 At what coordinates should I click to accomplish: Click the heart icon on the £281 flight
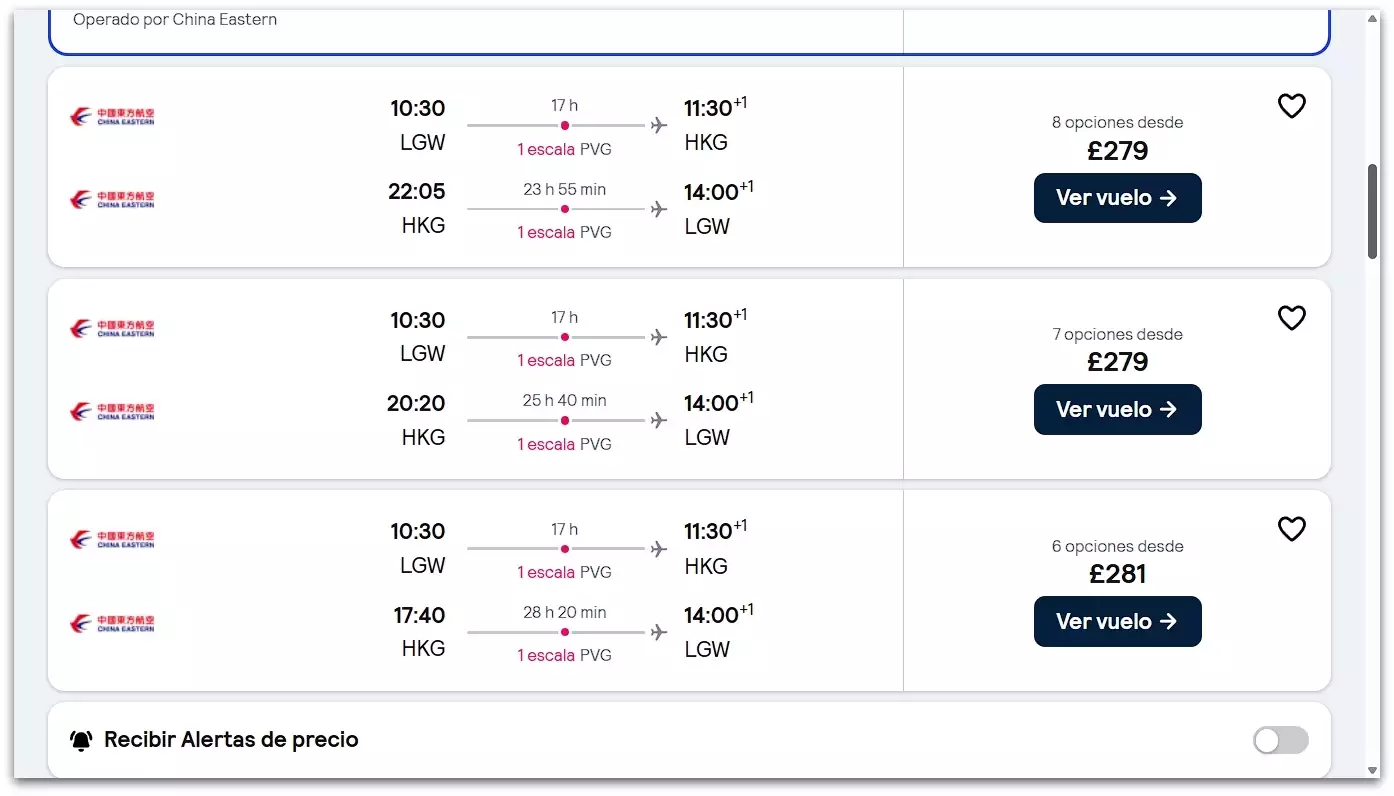(1292, 529)
